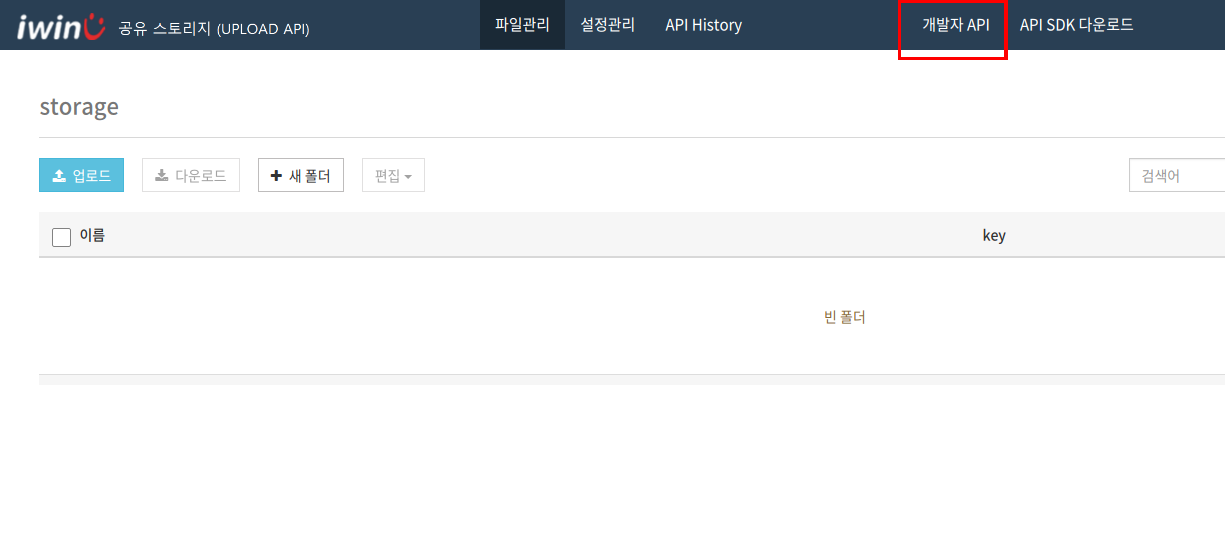Go to the 개발자 API page
This screenshot has width=1225, height=560.
955,25
